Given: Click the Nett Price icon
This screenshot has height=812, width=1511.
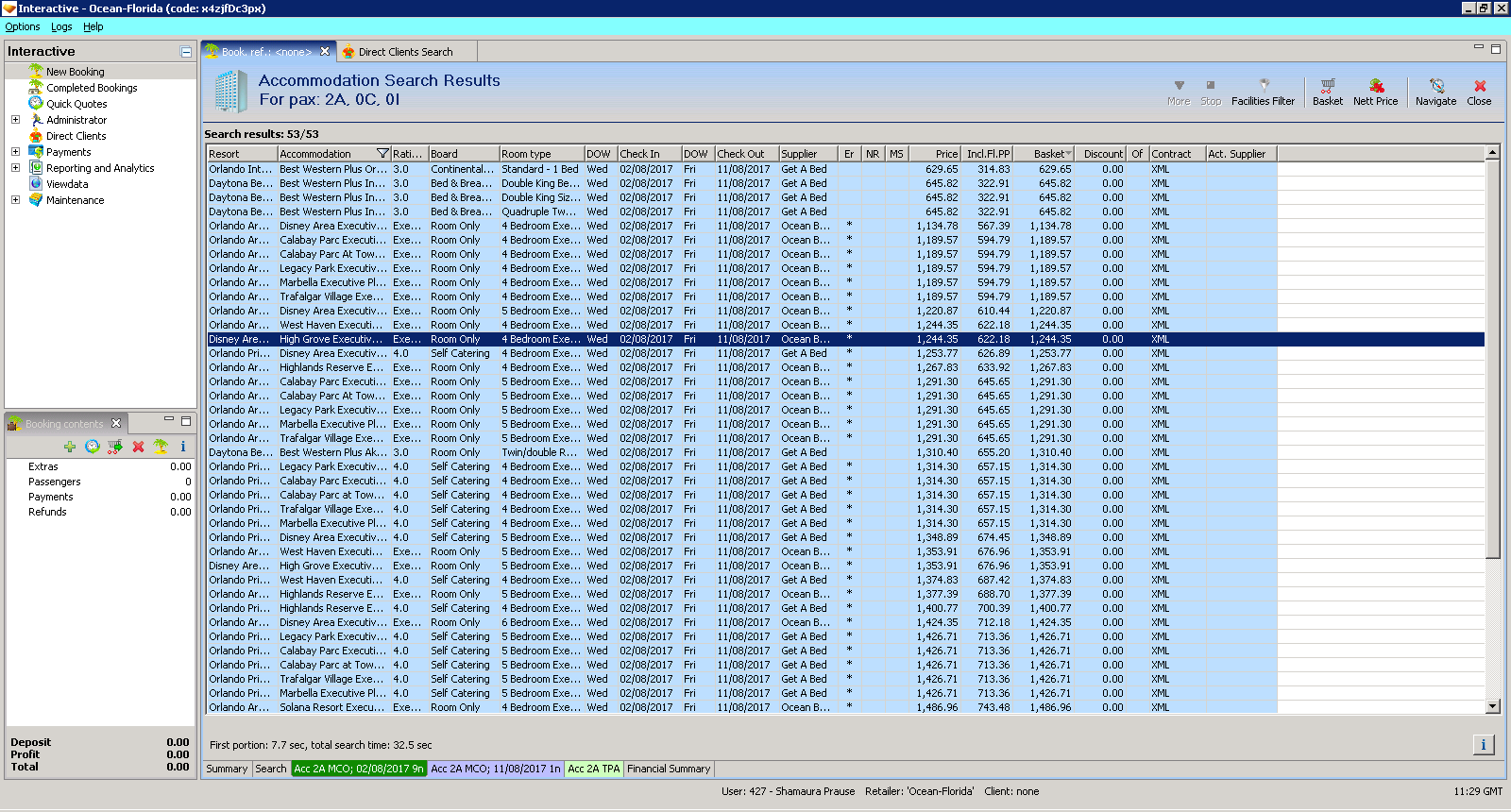Looking at the screenshot, I should 1375,86.
